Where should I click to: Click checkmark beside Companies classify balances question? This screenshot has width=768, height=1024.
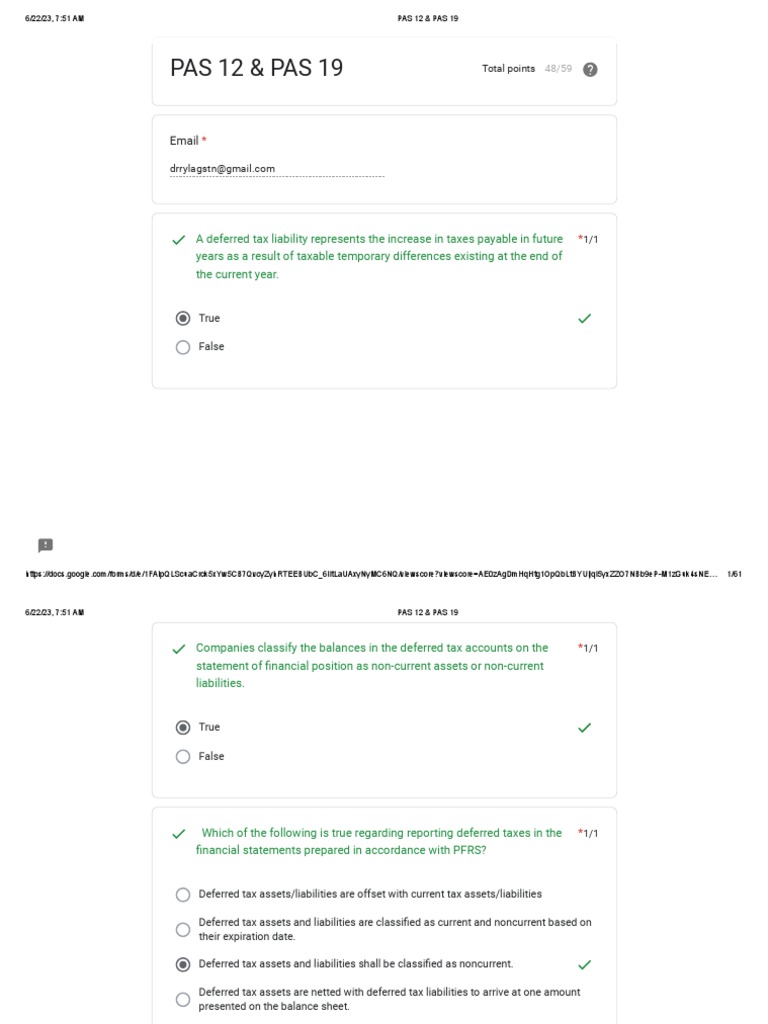179,649
